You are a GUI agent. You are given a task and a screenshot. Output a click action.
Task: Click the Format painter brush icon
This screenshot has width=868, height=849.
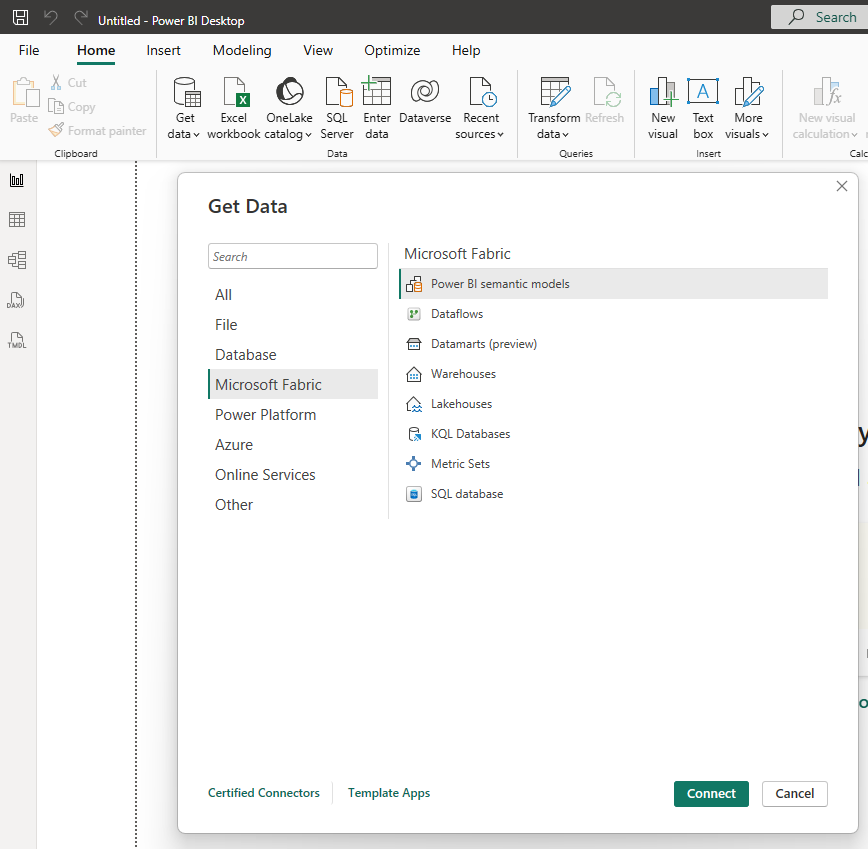(x=56, y=131)
